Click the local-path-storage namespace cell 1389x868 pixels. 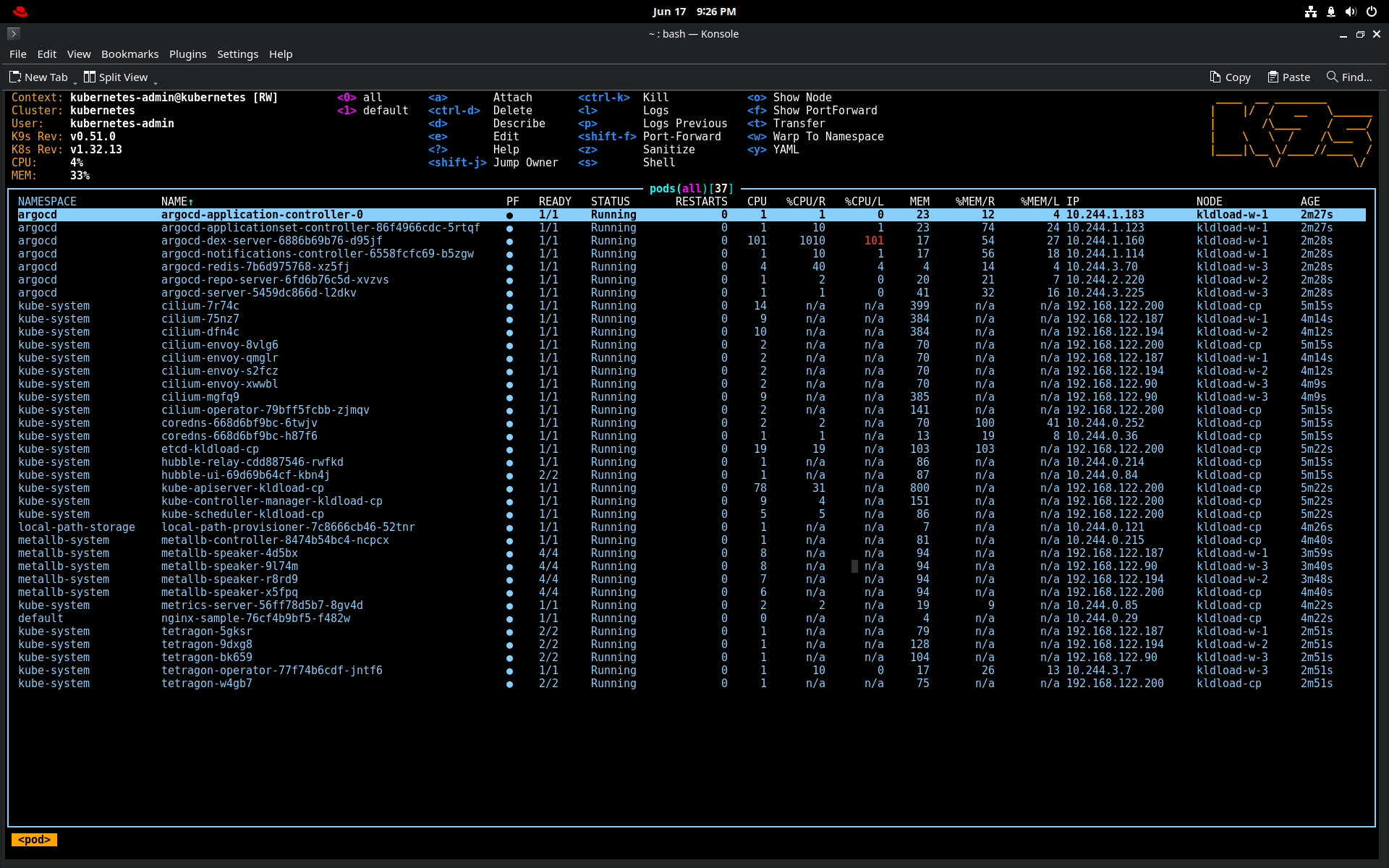point(77,527)
